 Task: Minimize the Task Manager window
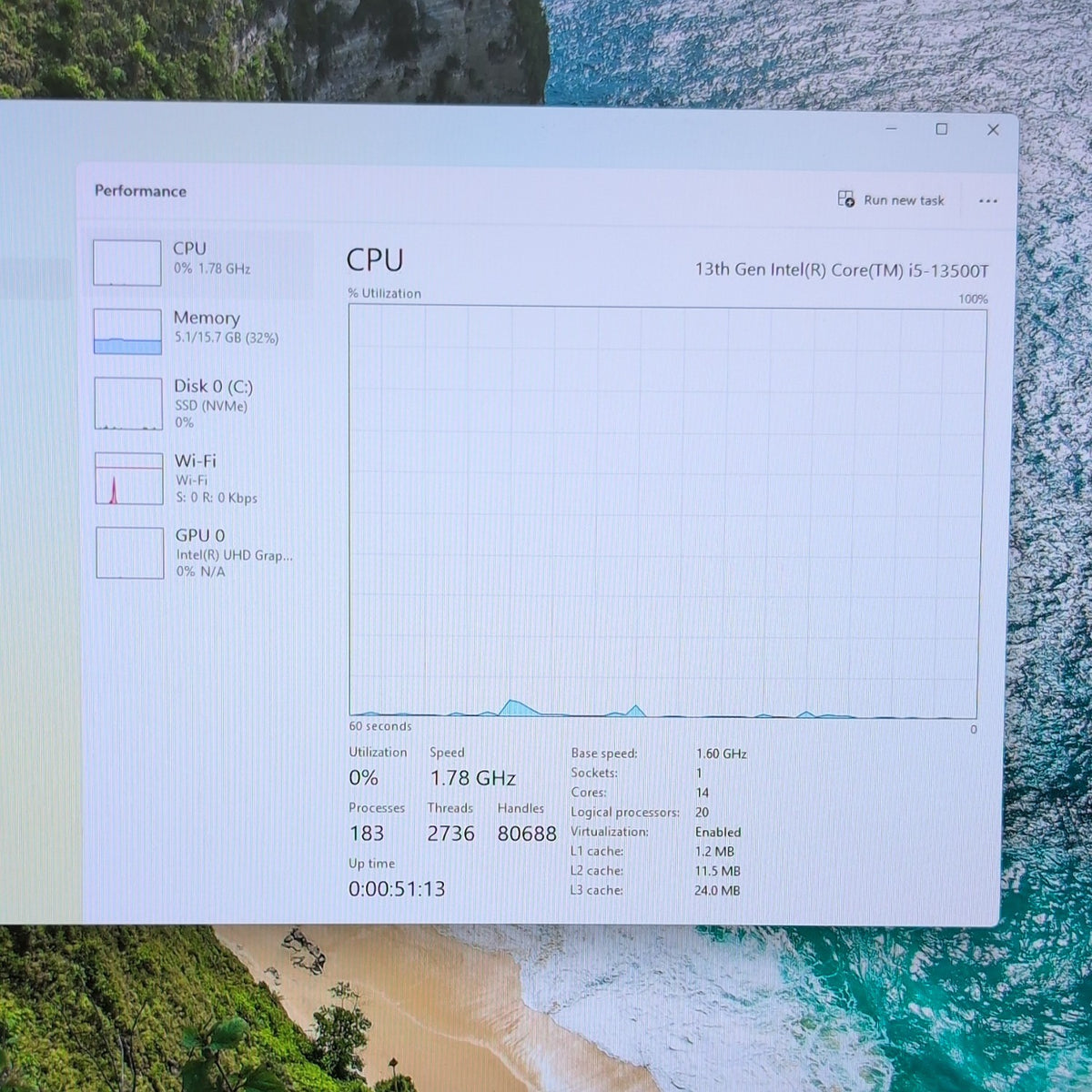pos(891,129)
